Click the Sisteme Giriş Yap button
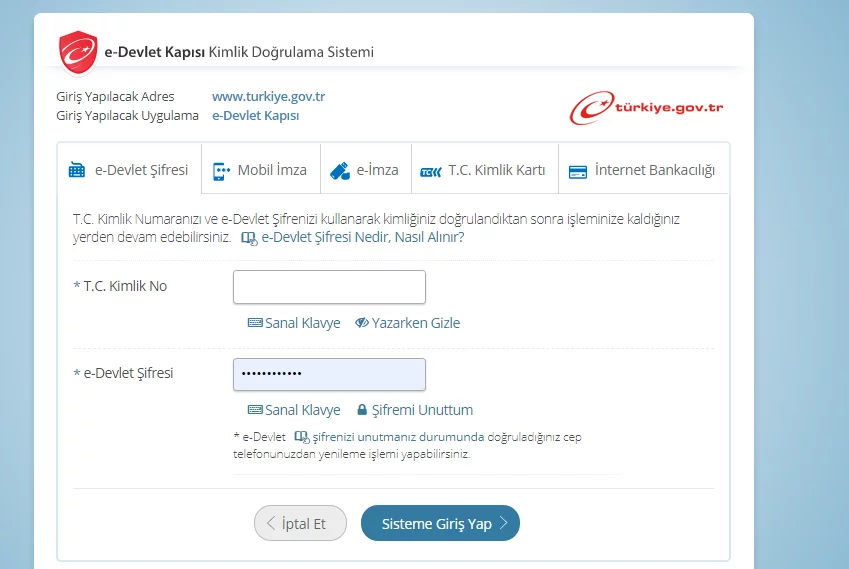 point(440,523)
